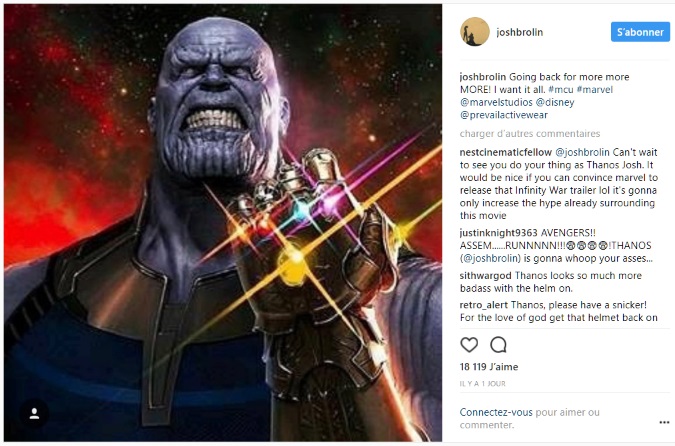Open comments via speech bubble icon
This screenshot has height=446, width=675.
498,345
